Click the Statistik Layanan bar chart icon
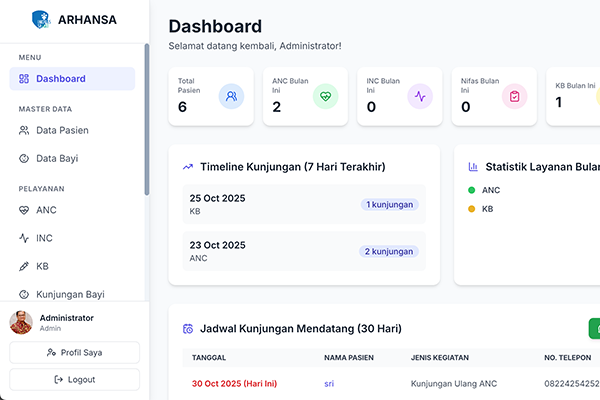 click(x=473, y=167)
